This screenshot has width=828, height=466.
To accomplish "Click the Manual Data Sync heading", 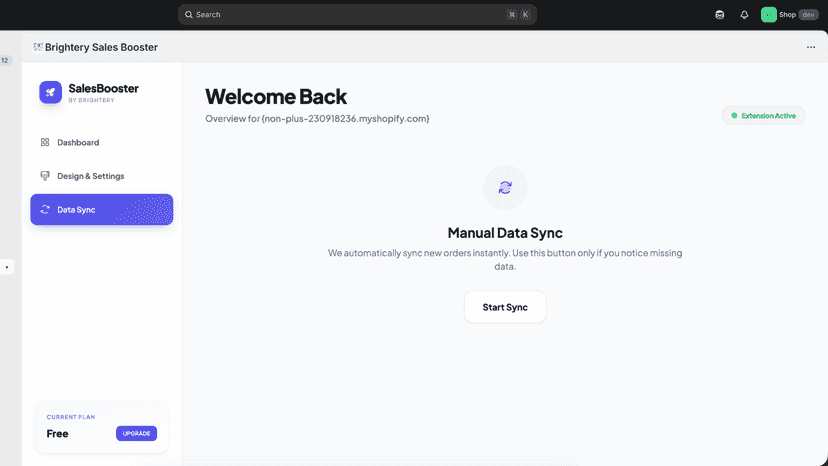I will point(505,232).
